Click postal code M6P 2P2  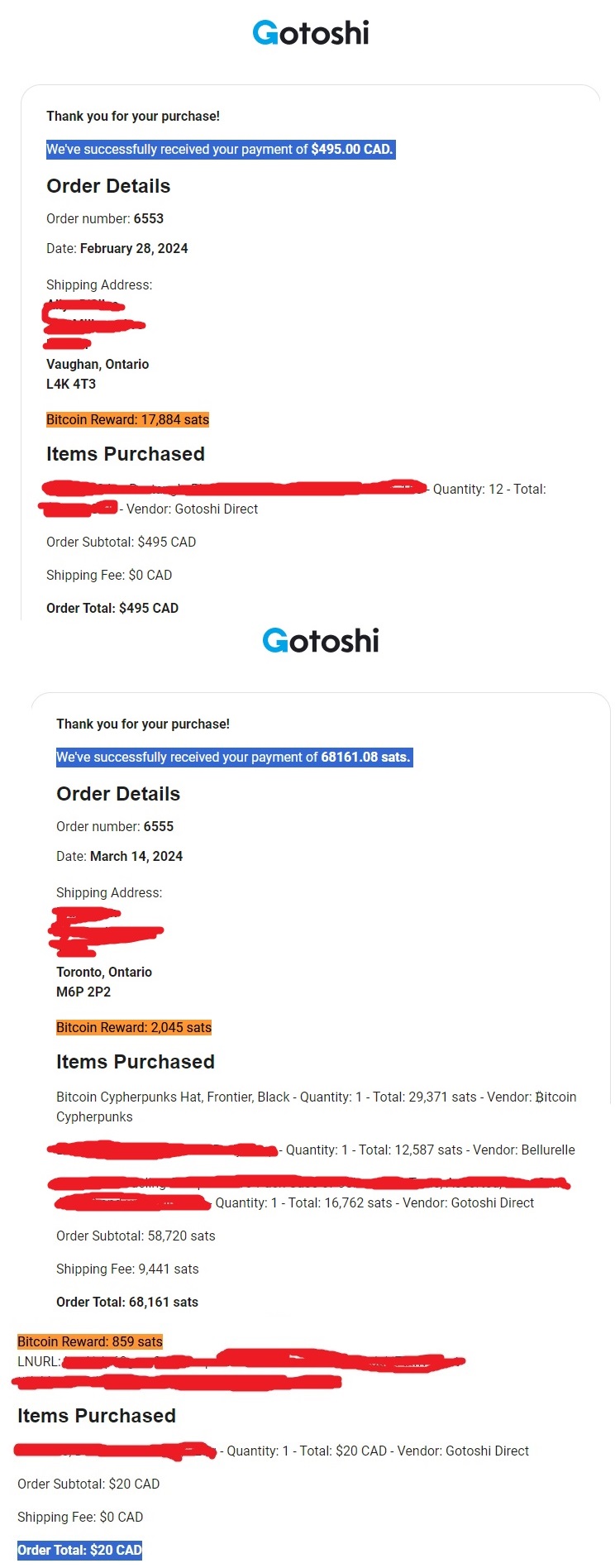click(x=83, y=992)
